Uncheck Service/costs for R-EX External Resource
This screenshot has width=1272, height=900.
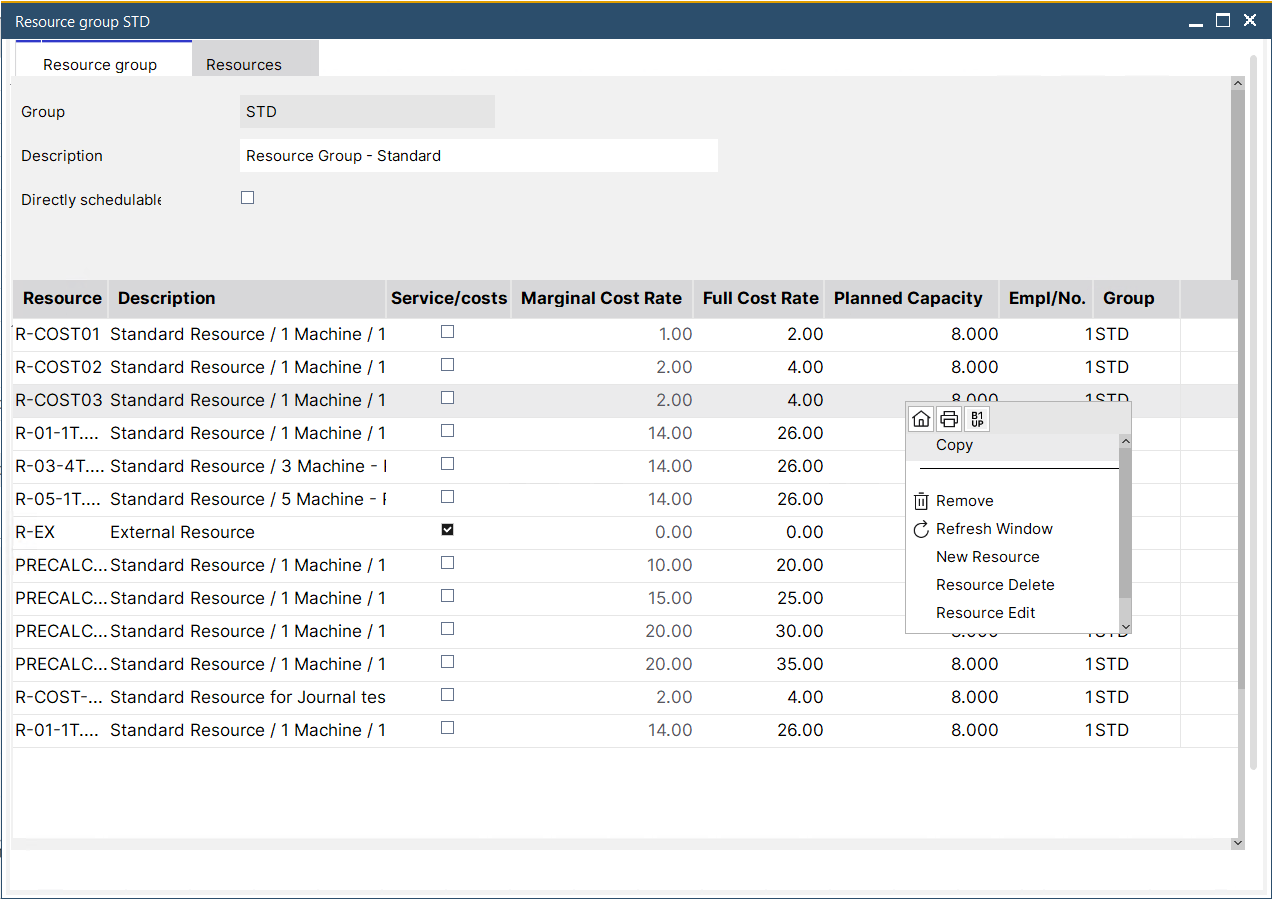(x=447, y=530)
